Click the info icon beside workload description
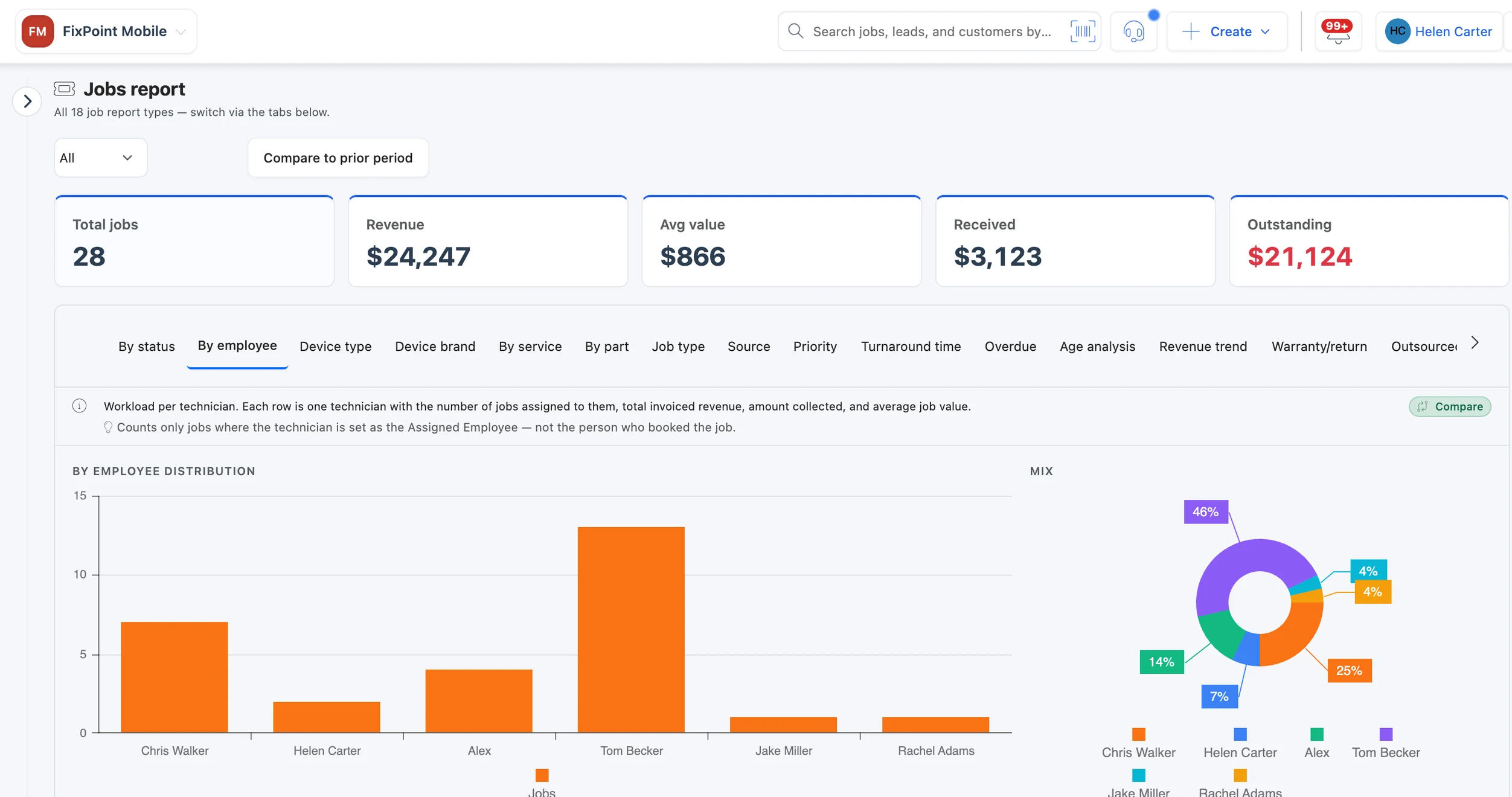This screenshot has width=1512, height=797. coord(79,406)
